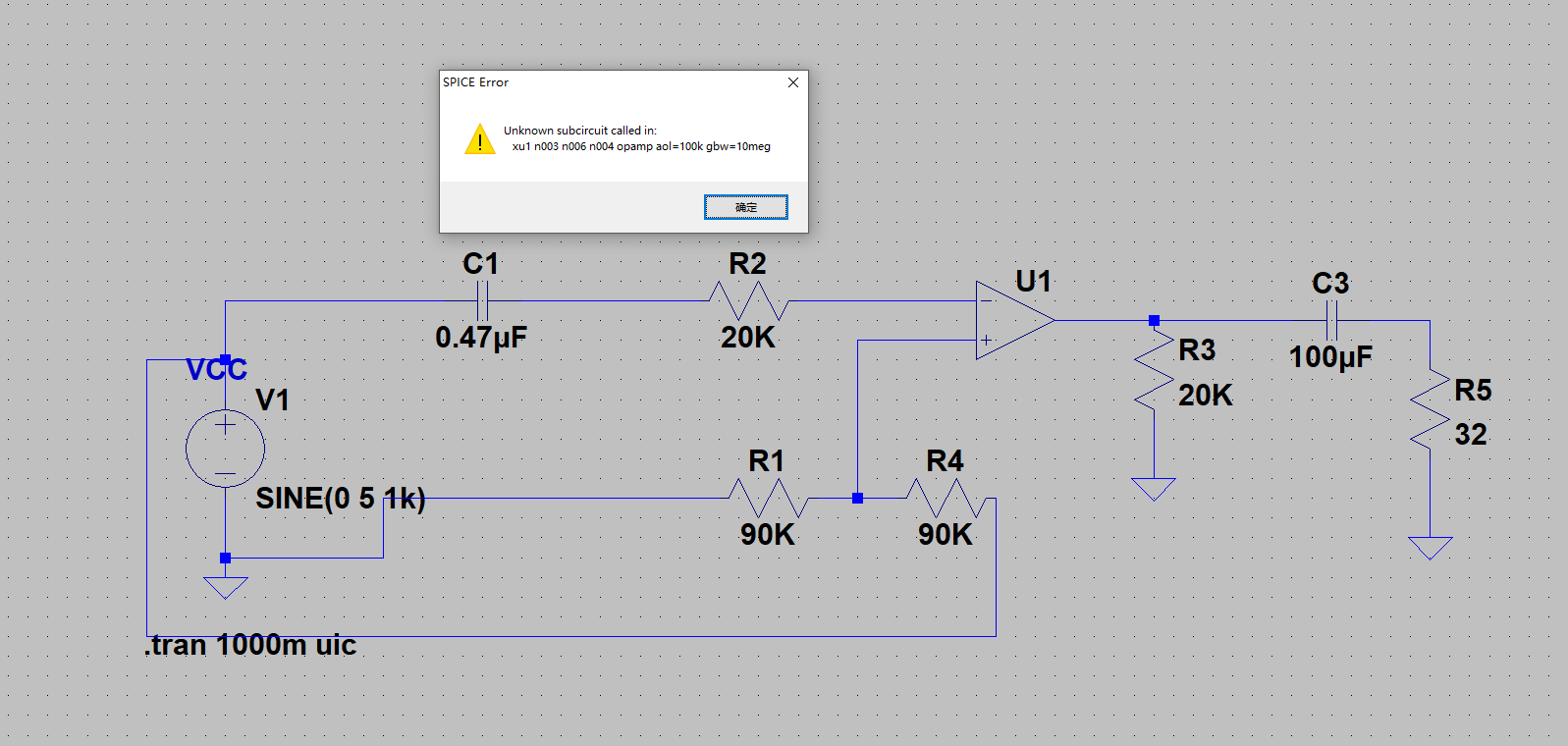The image size is (1568, 746).
Task: Click the C1 reference label
Action: [481, 264]
